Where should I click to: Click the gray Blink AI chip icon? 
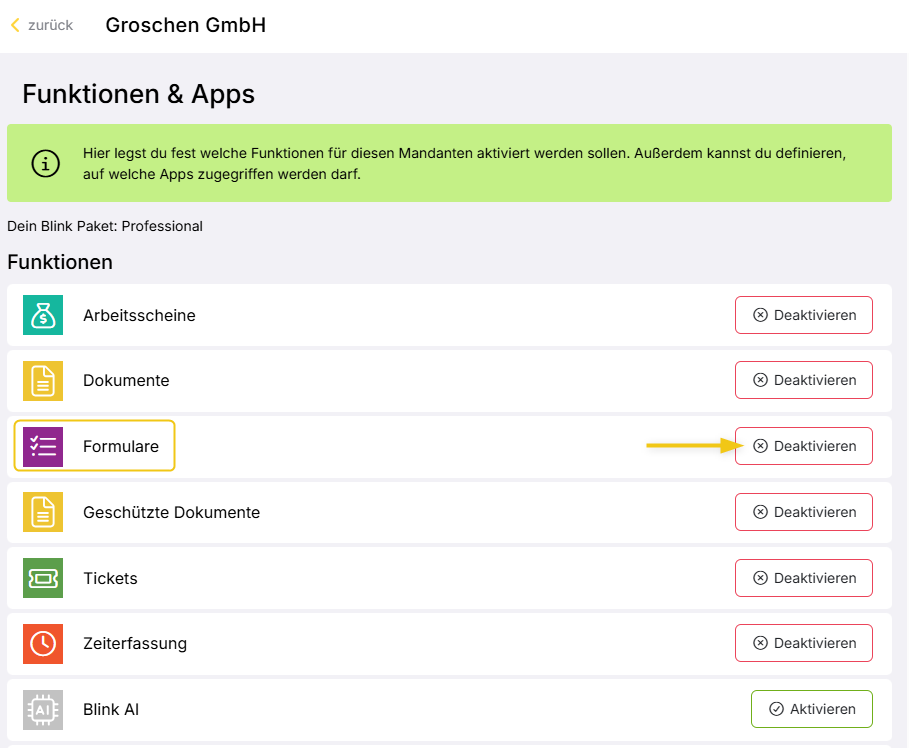43,709
